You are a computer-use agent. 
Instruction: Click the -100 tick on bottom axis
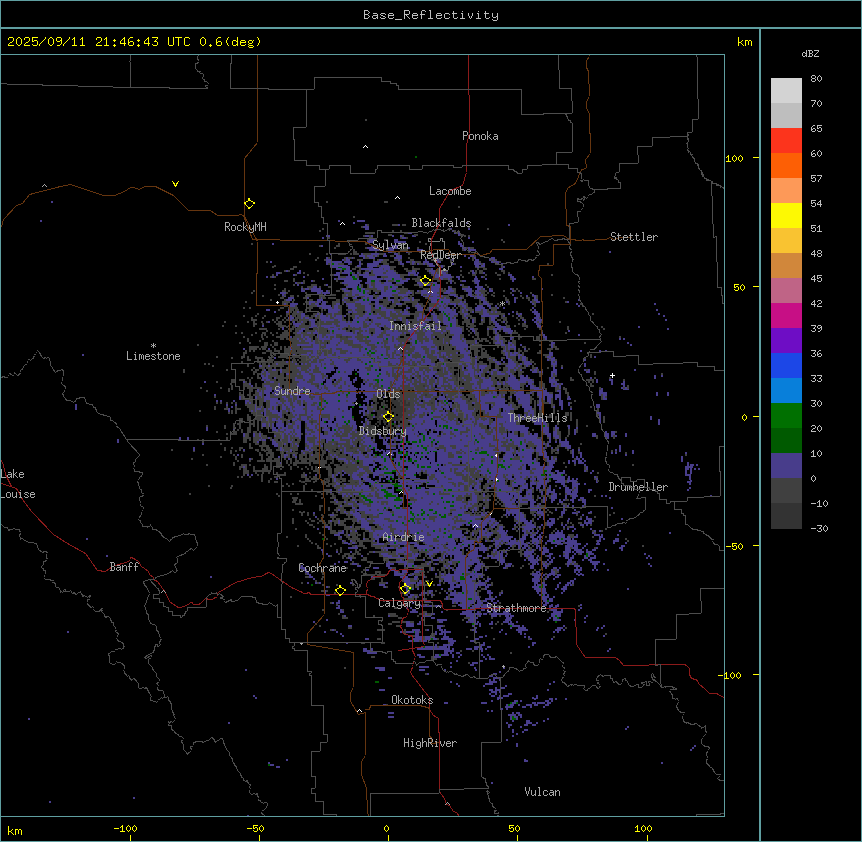click(125, 829)
